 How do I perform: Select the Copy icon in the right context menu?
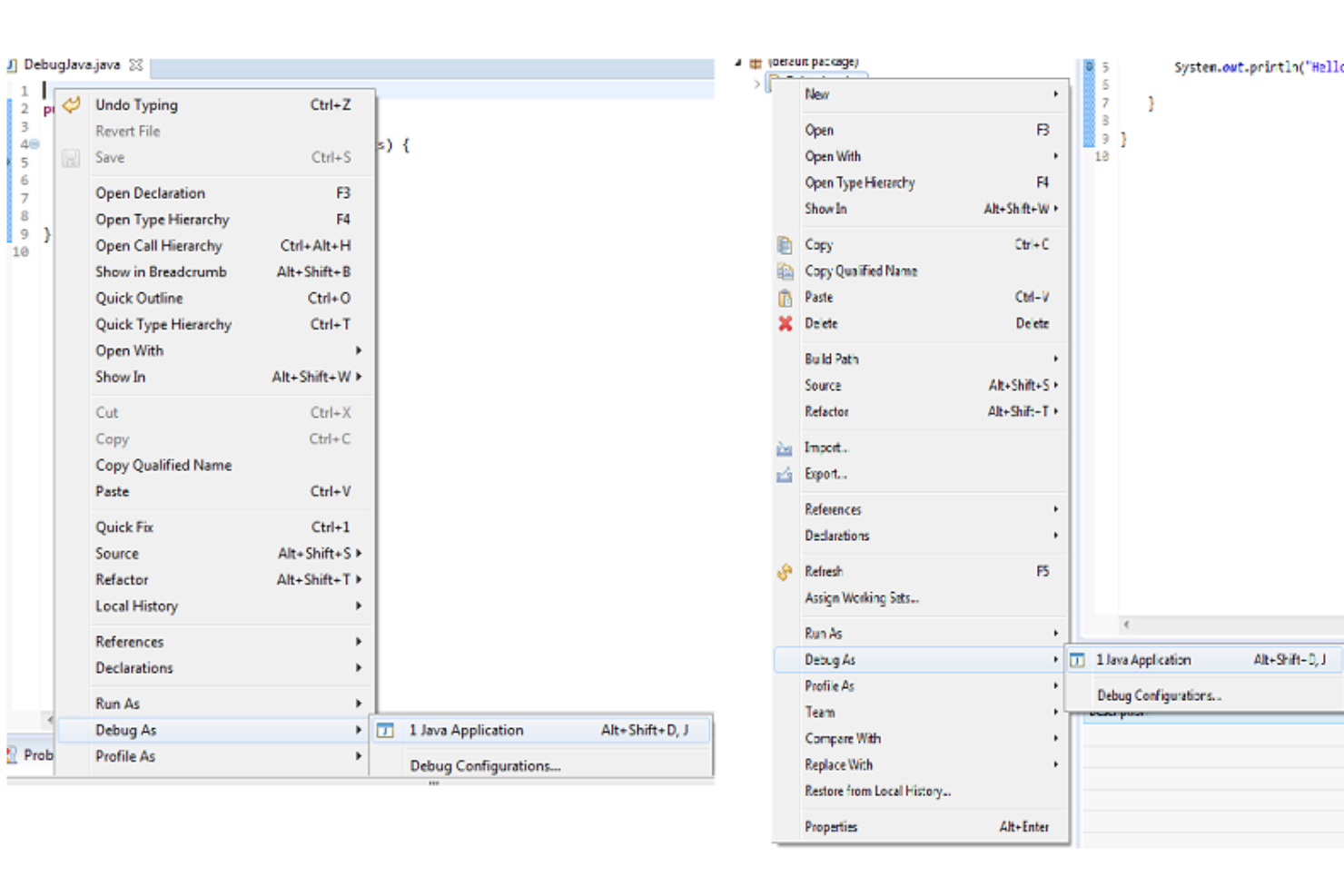(784, 244)
